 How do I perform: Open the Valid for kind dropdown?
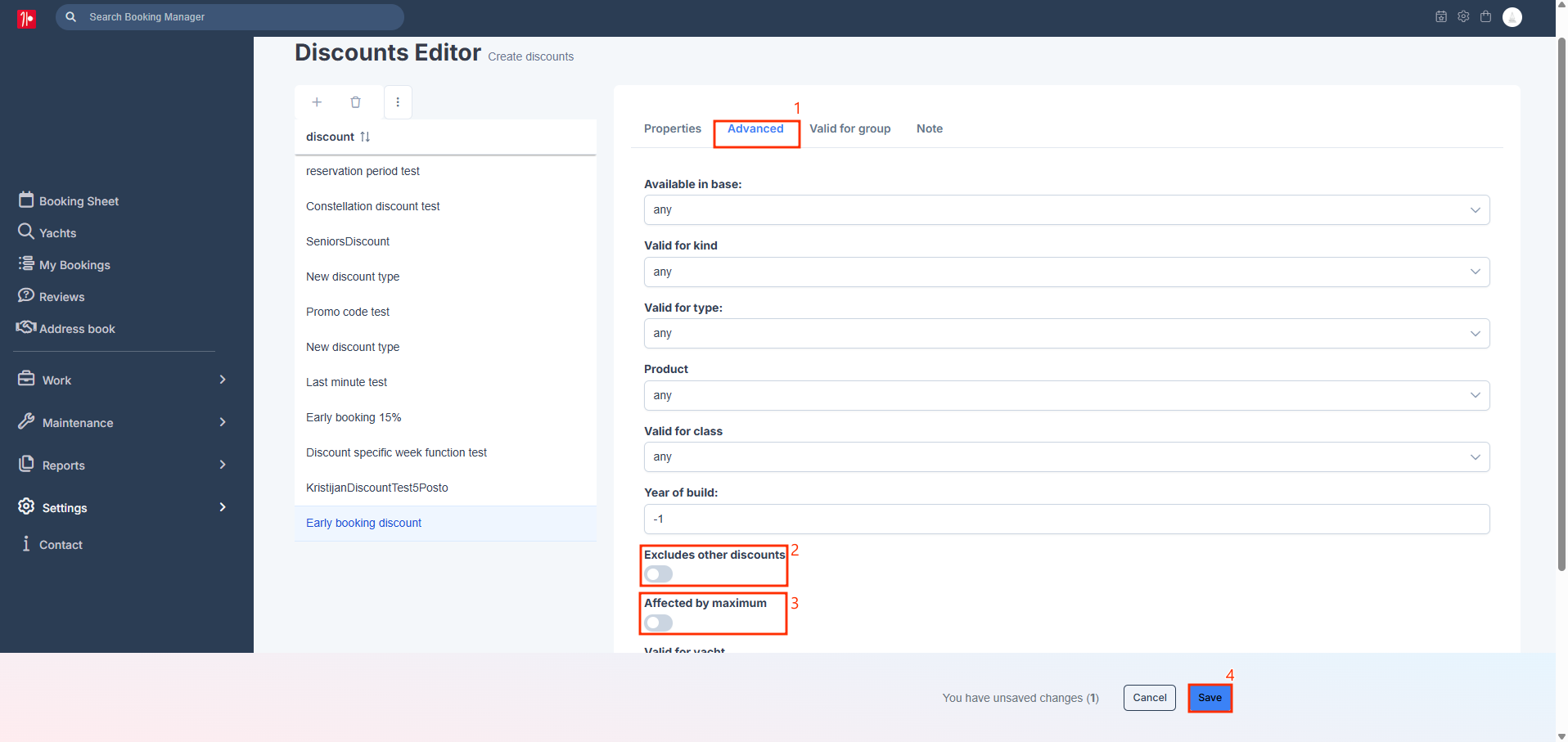(1066, 272)
